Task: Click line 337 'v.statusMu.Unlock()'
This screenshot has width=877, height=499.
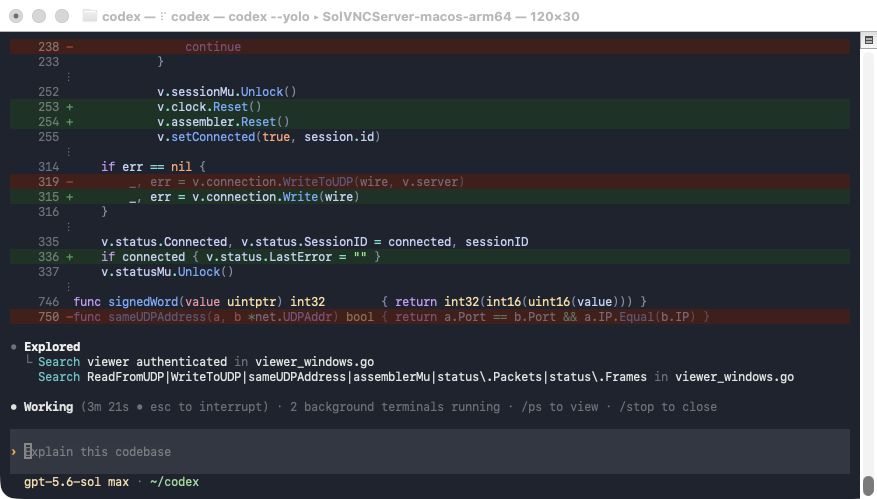Action: coord(430,272)
